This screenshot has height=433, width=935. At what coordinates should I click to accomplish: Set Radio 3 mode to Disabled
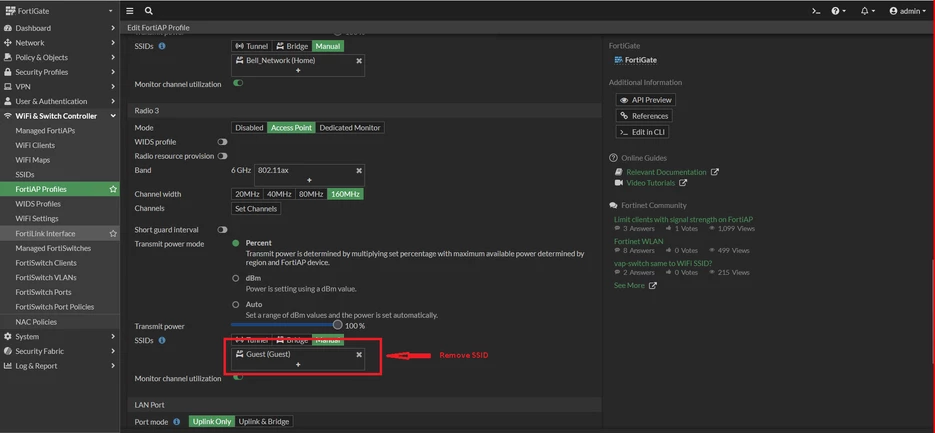[249, 128]
